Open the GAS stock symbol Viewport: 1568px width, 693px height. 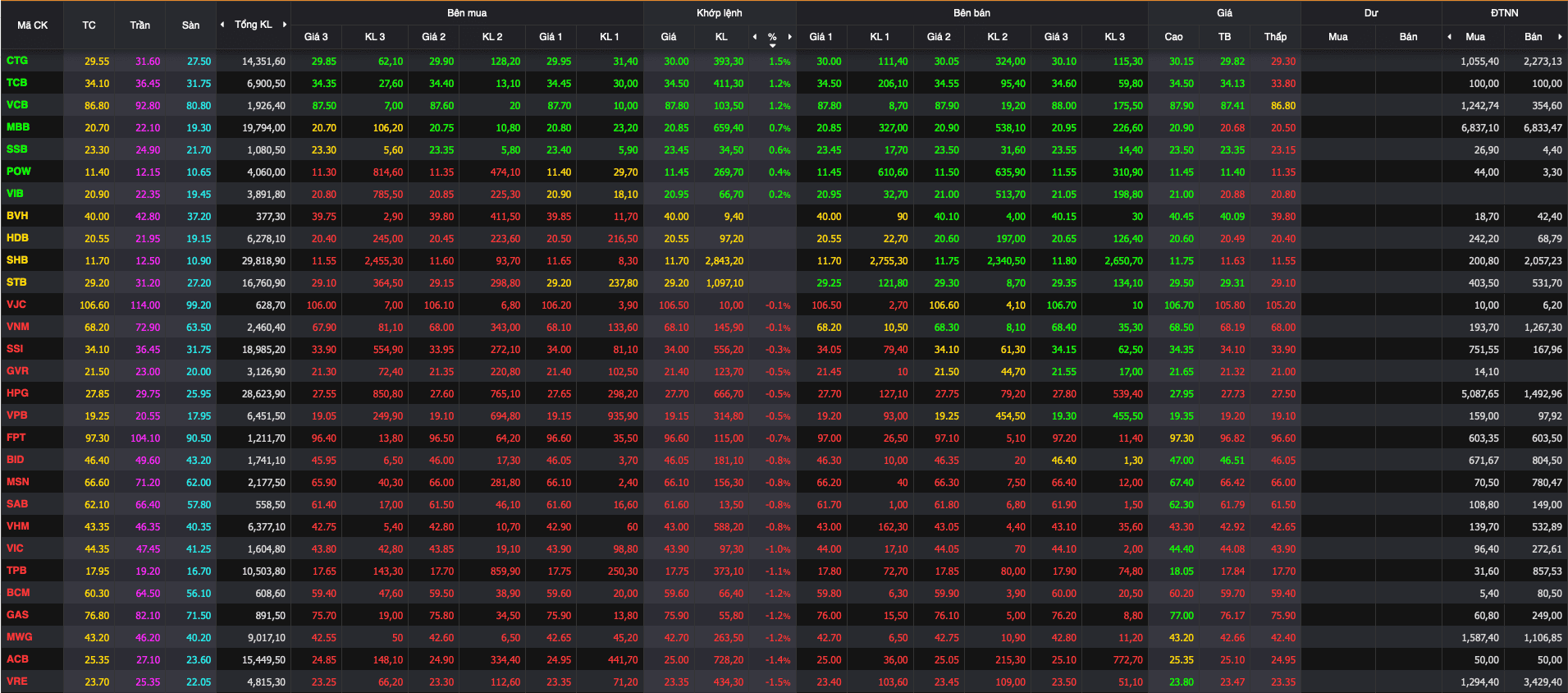[x=17, y=615]
